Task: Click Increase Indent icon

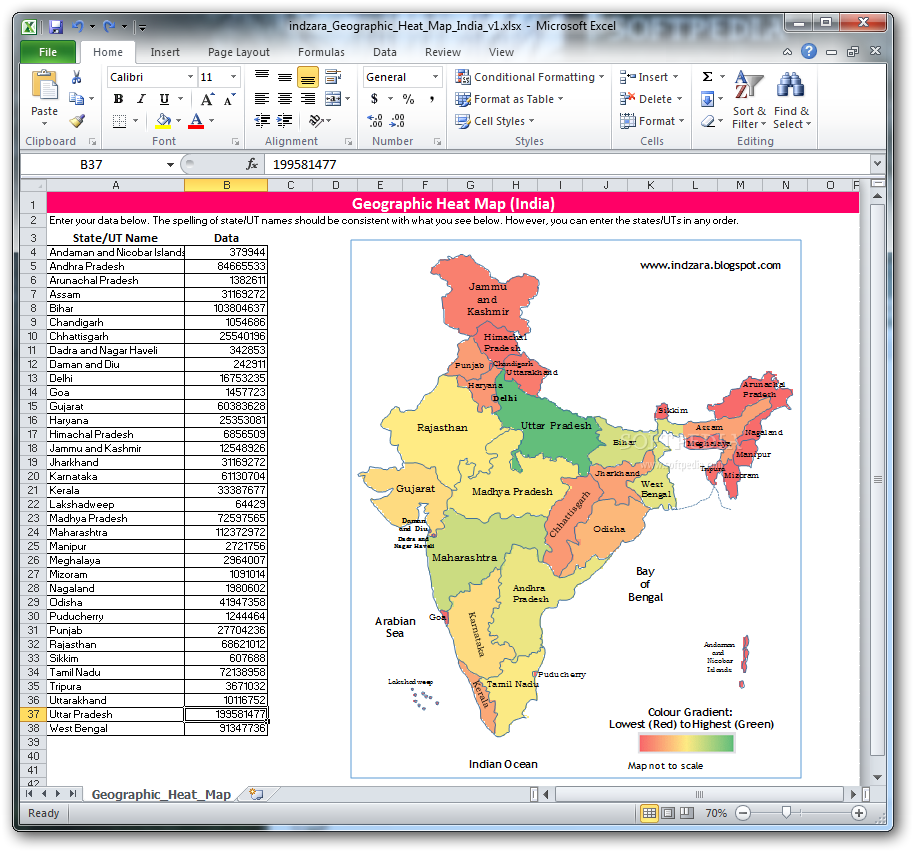Action: (284, 121)
